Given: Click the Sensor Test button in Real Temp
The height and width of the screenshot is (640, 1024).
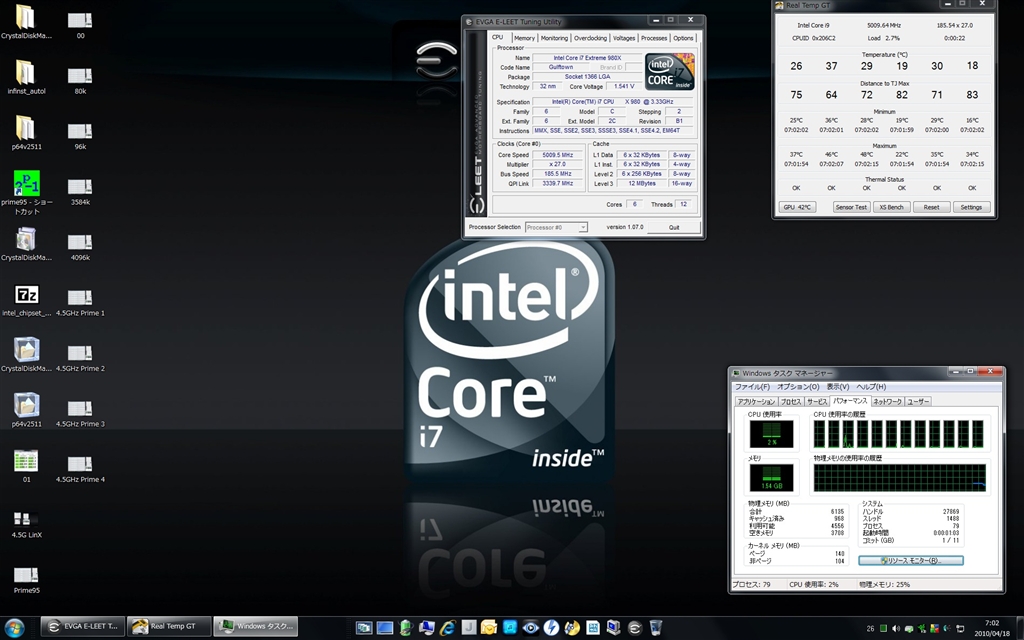Looking at the screenshot, I should click(x=851, y=207).
